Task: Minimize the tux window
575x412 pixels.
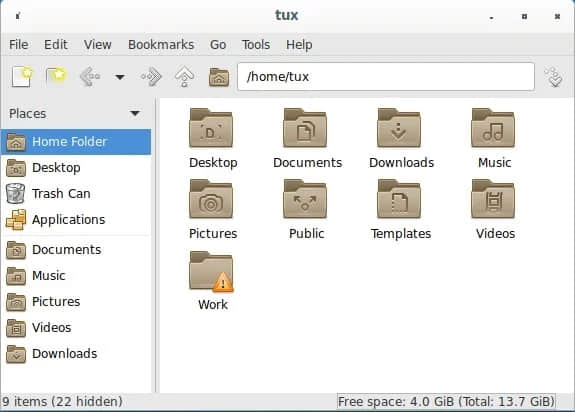Action: click(491, 17)
